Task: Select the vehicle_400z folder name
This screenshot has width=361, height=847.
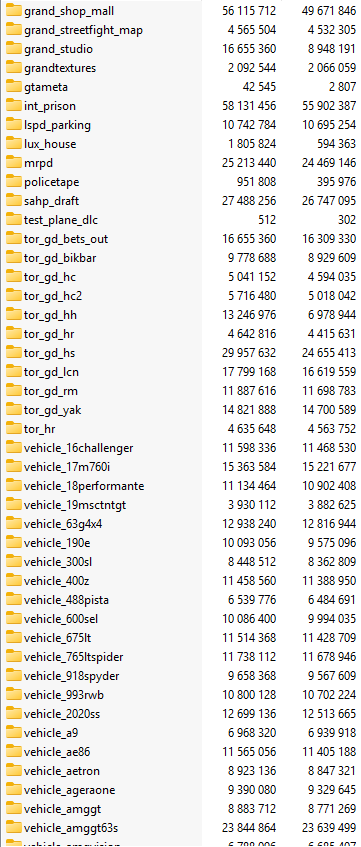Action: (57, 581)
